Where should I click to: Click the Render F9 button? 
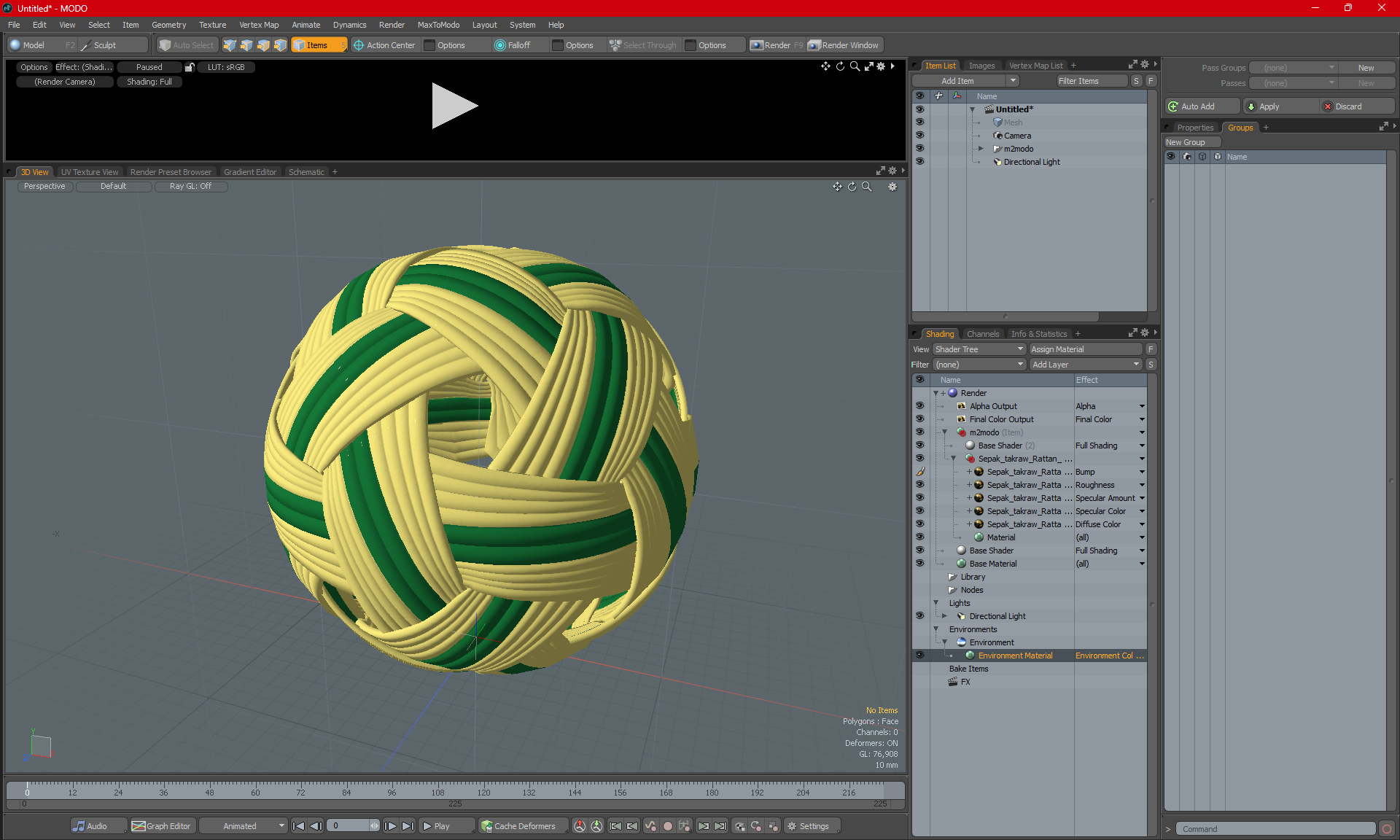pos(777,45)
